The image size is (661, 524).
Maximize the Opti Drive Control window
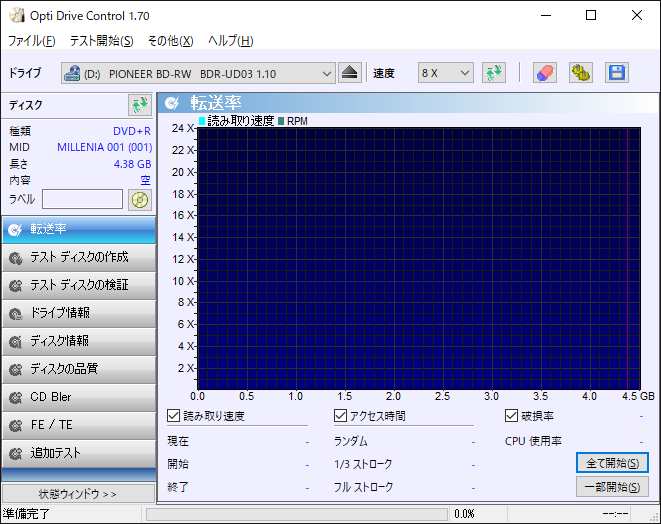591,16
